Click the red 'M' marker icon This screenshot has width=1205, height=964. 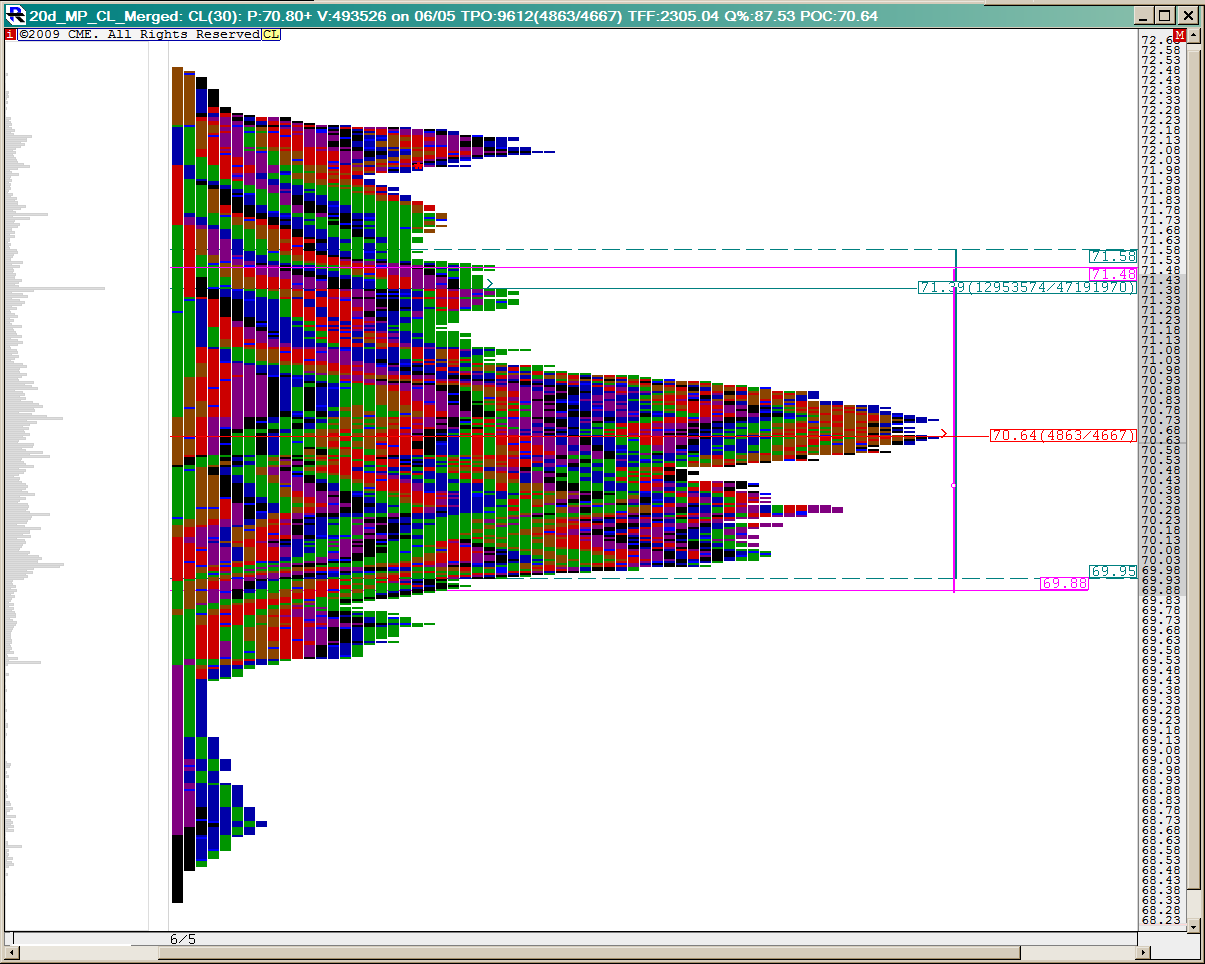pos(1181,35)
